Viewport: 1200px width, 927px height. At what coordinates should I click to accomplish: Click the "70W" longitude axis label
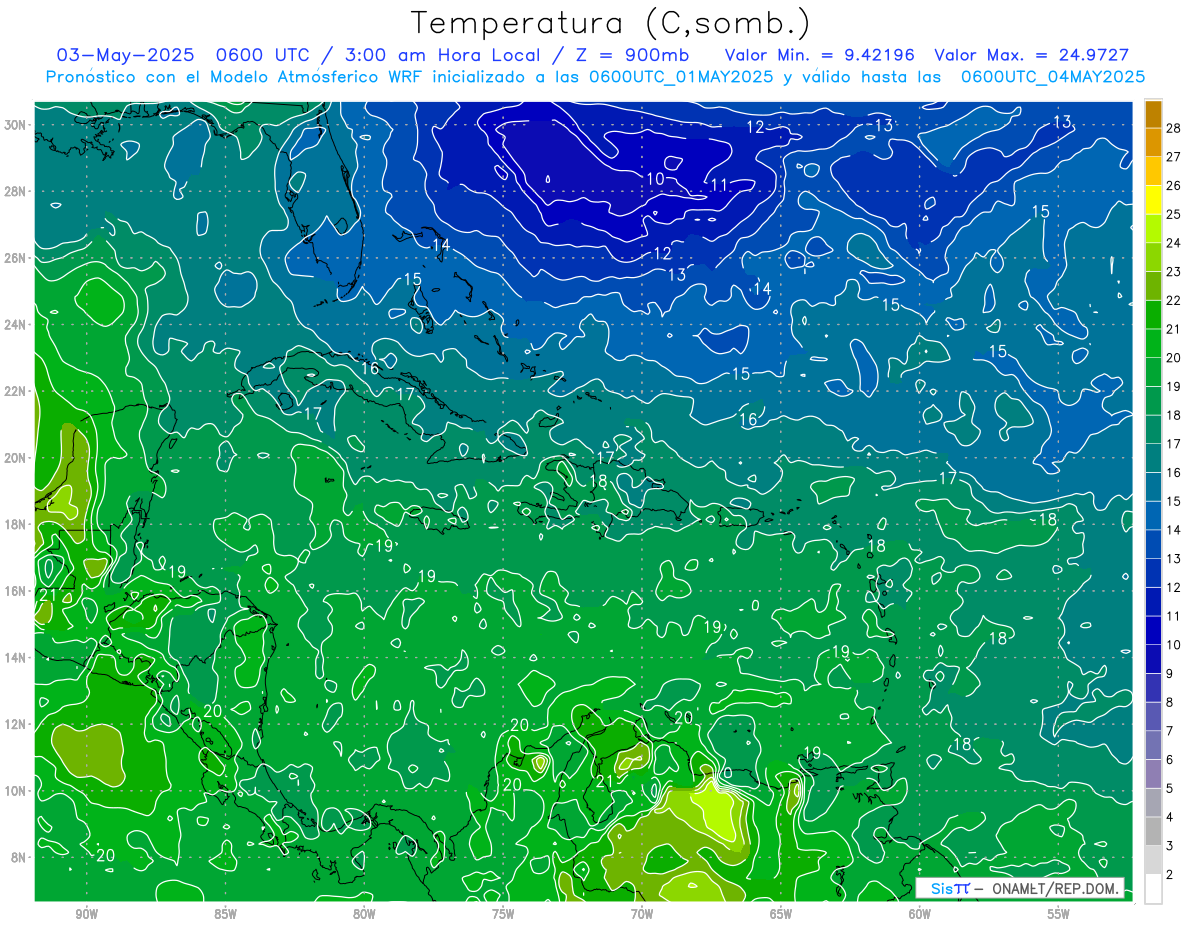[x=642, y=914]
